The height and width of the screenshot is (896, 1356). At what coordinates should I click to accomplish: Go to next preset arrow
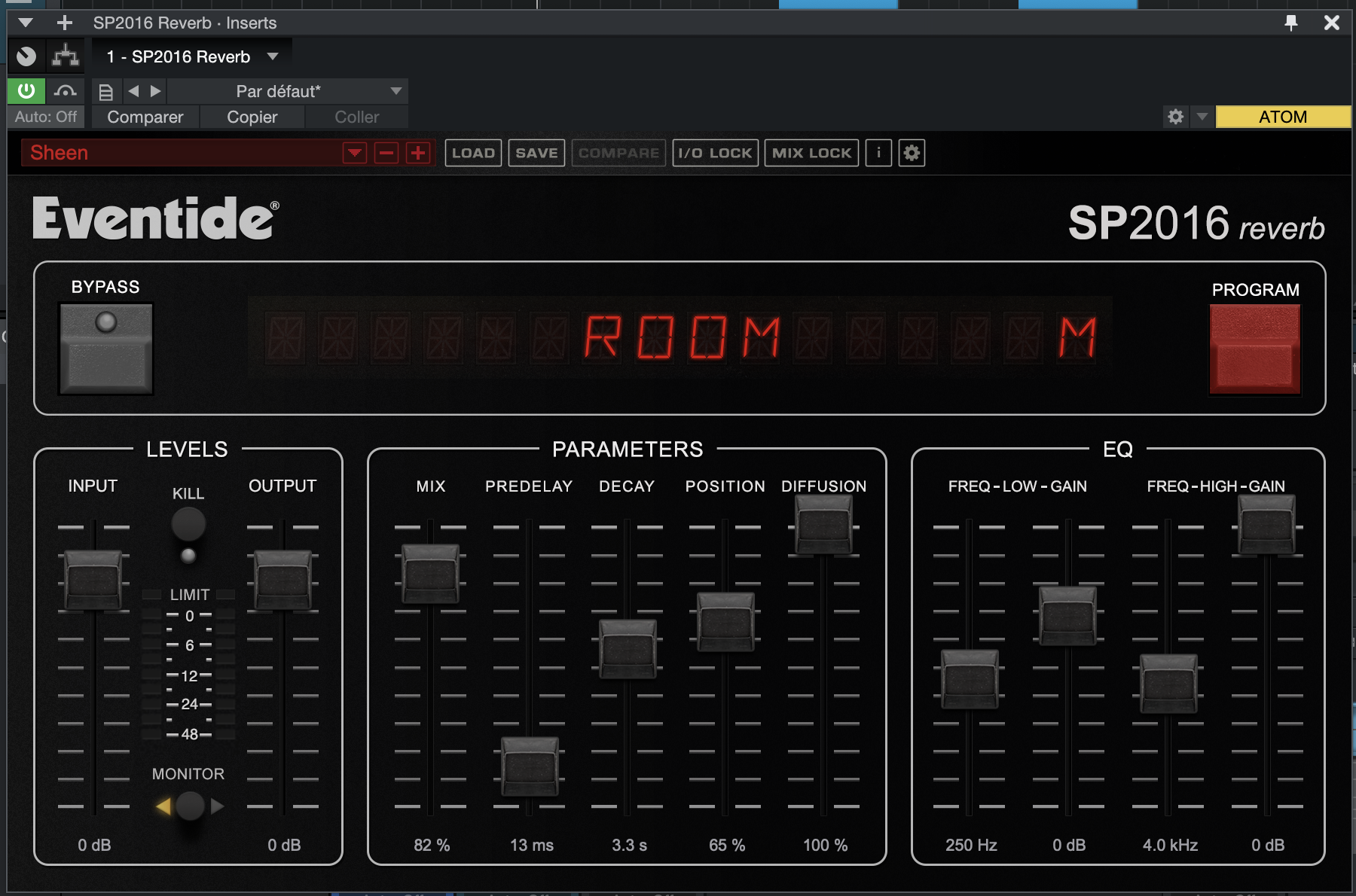(156, 91)
